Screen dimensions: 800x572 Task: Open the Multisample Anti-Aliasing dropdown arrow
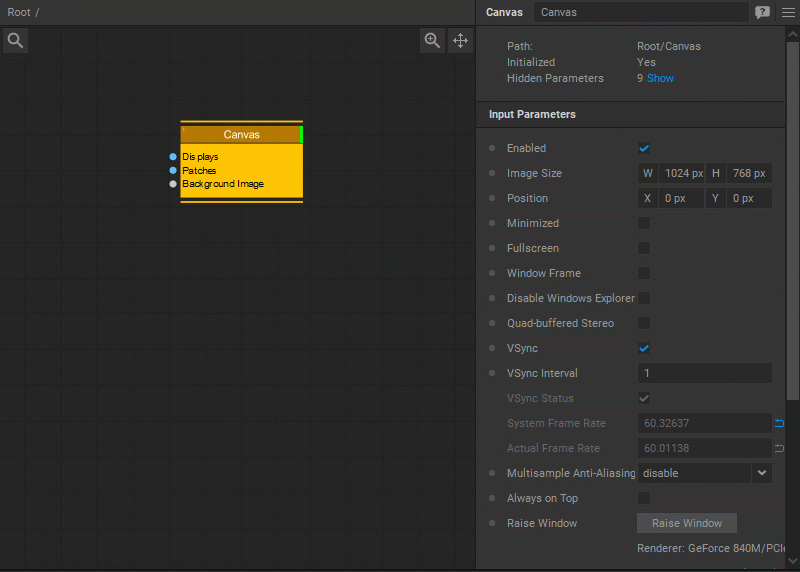pos(762,473)
